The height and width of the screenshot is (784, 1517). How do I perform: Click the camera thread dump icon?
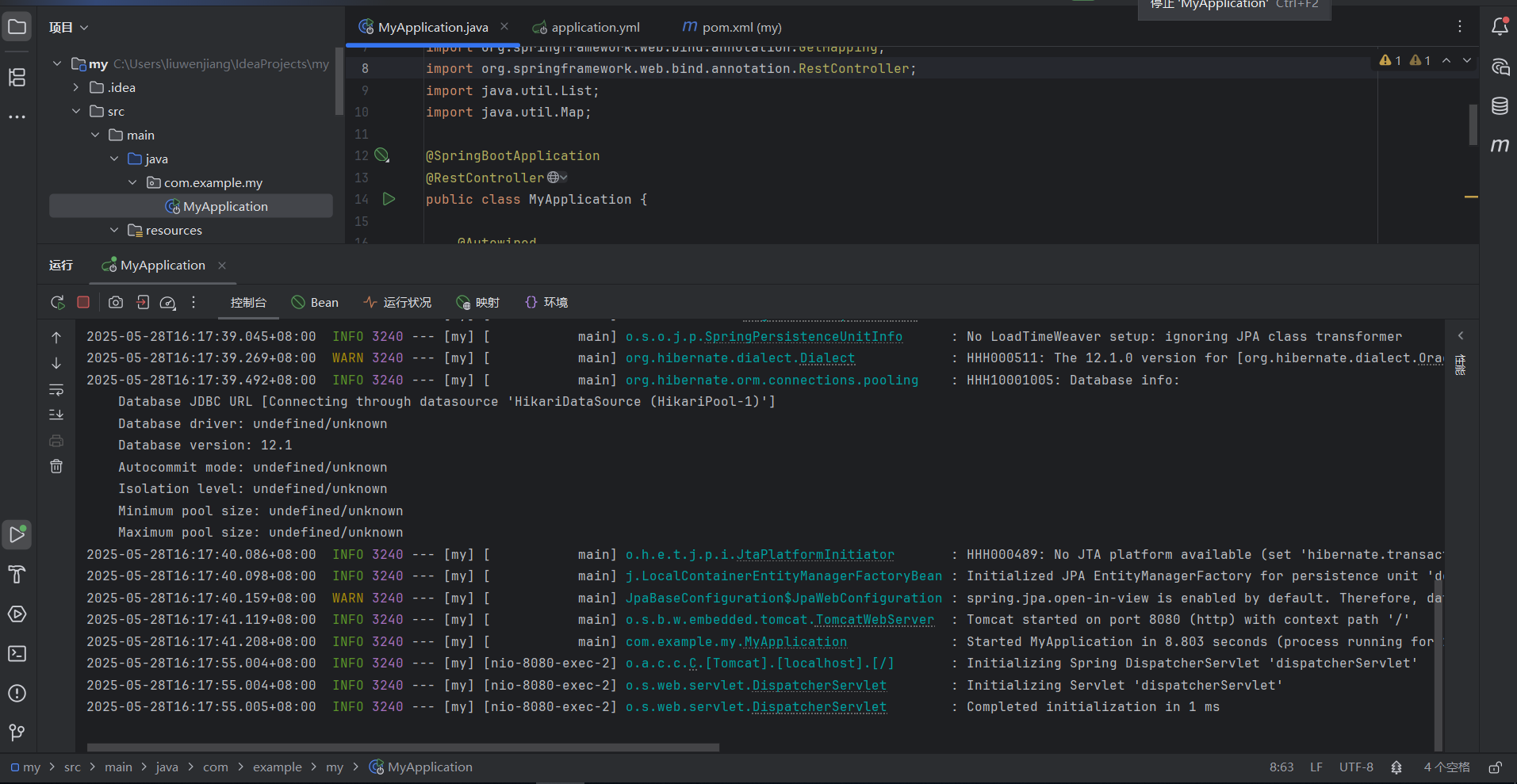tap(116, 302)
